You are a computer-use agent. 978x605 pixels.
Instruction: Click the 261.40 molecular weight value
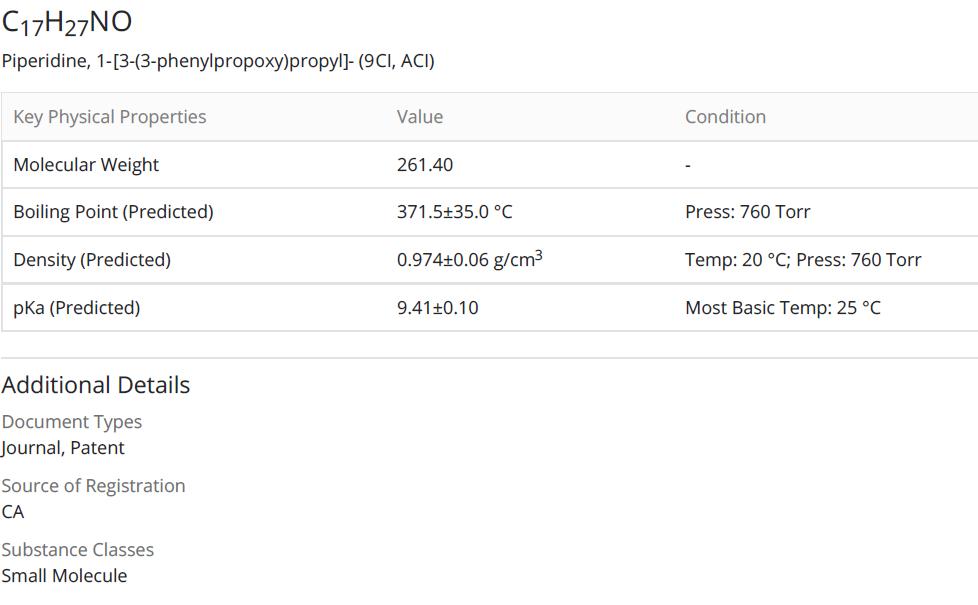[x=425, y=165]
